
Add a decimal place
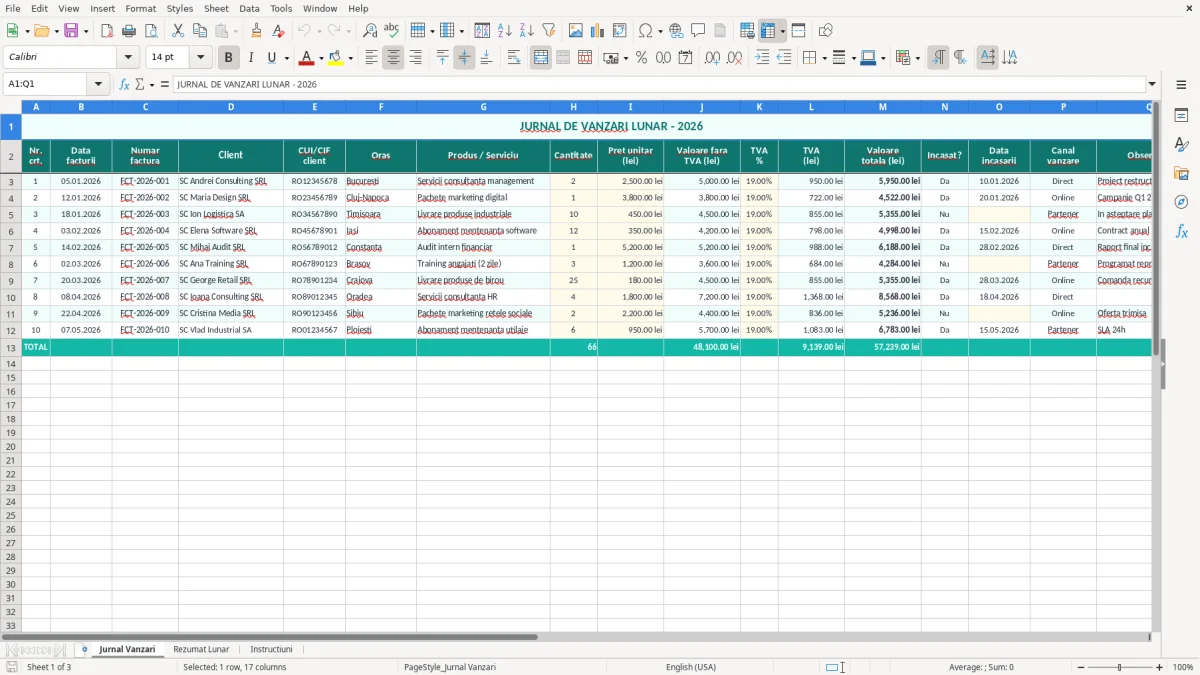coord(712,58)
